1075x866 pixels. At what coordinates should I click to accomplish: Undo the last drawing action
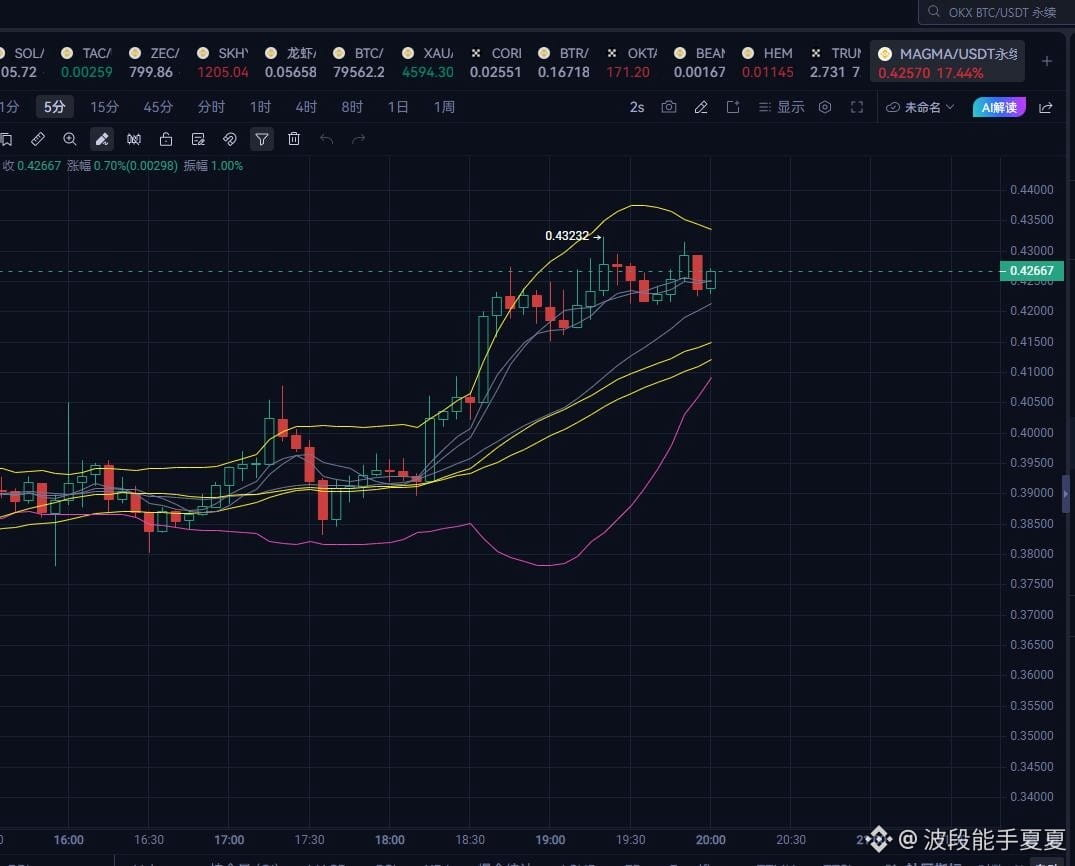tap(326, 139)
